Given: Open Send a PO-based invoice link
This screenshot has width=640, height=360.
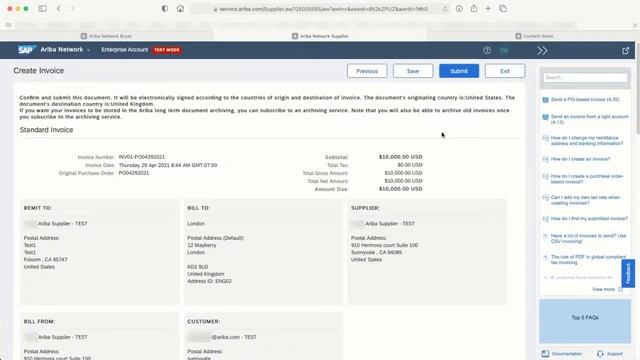Looking at the screenshot, I should pos(585,100).
